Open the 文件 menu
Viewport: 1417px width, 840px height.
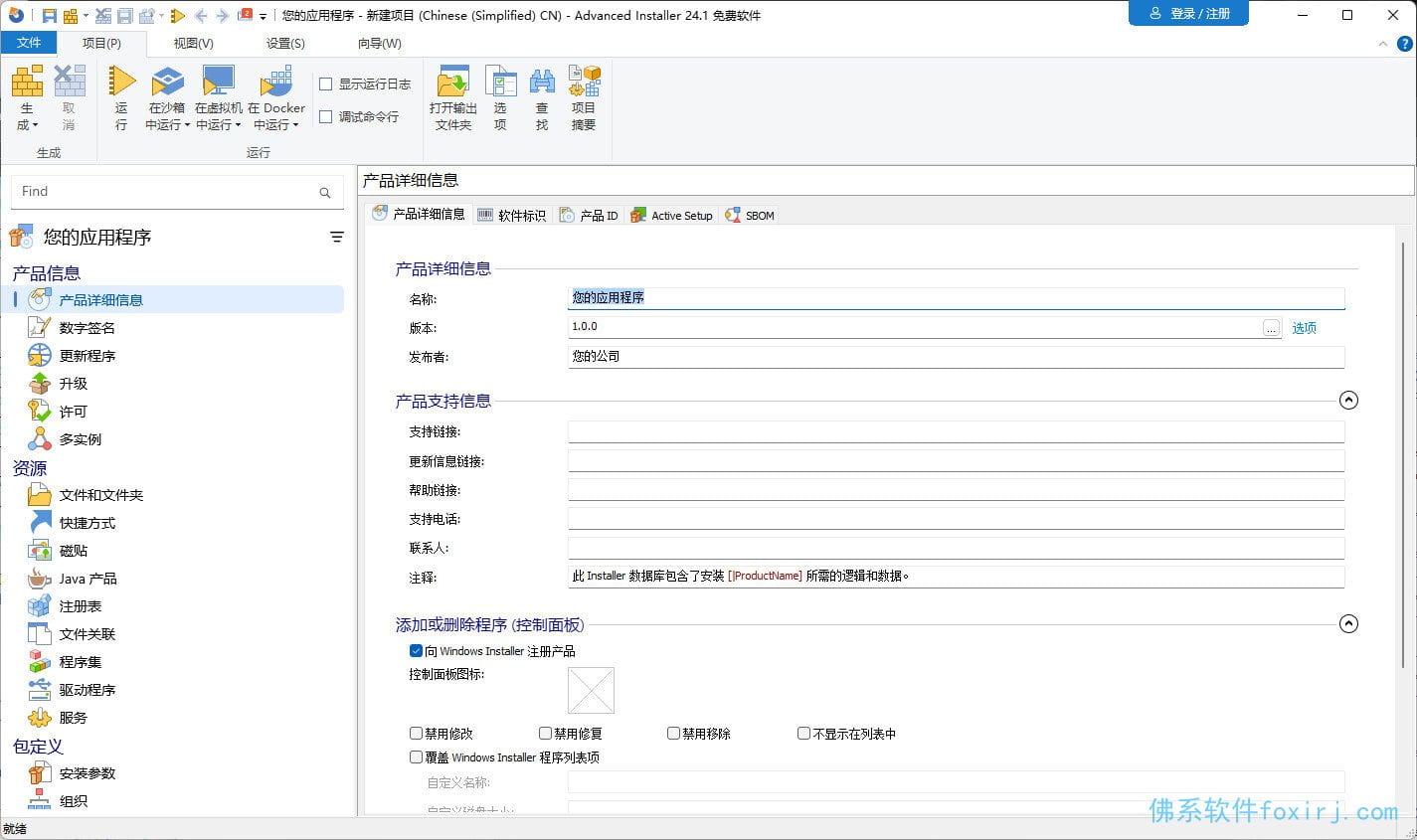coord(29,43)
